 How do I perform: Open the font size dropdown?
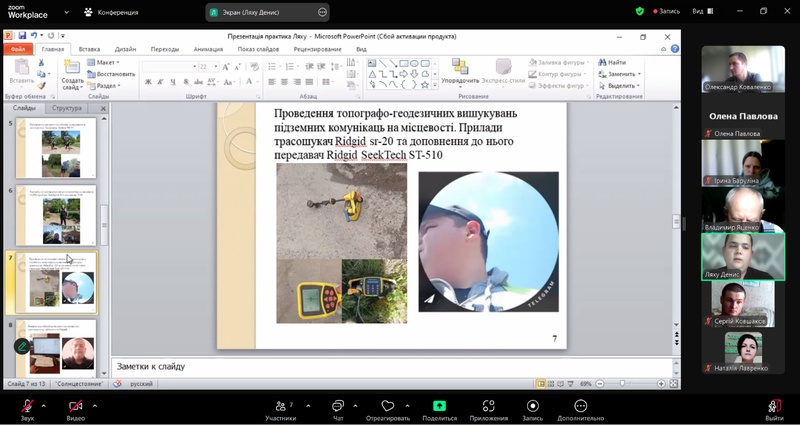(217, 67)
